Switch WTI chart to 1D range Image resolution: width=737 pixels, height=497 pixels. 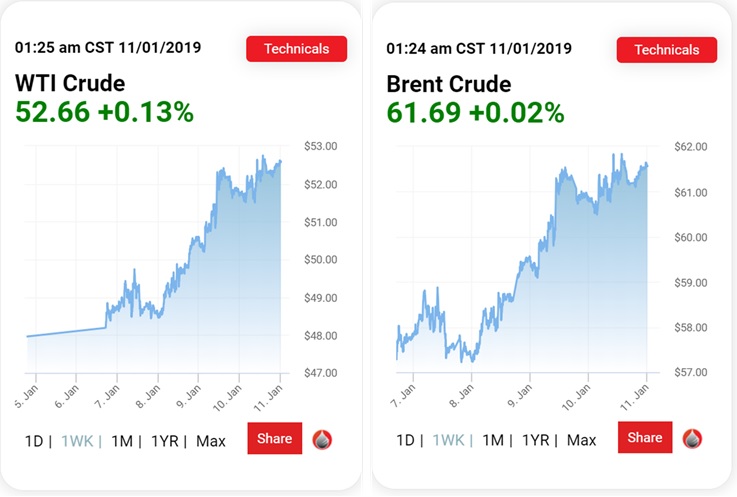pyautogui.click(x=37, y=441)
